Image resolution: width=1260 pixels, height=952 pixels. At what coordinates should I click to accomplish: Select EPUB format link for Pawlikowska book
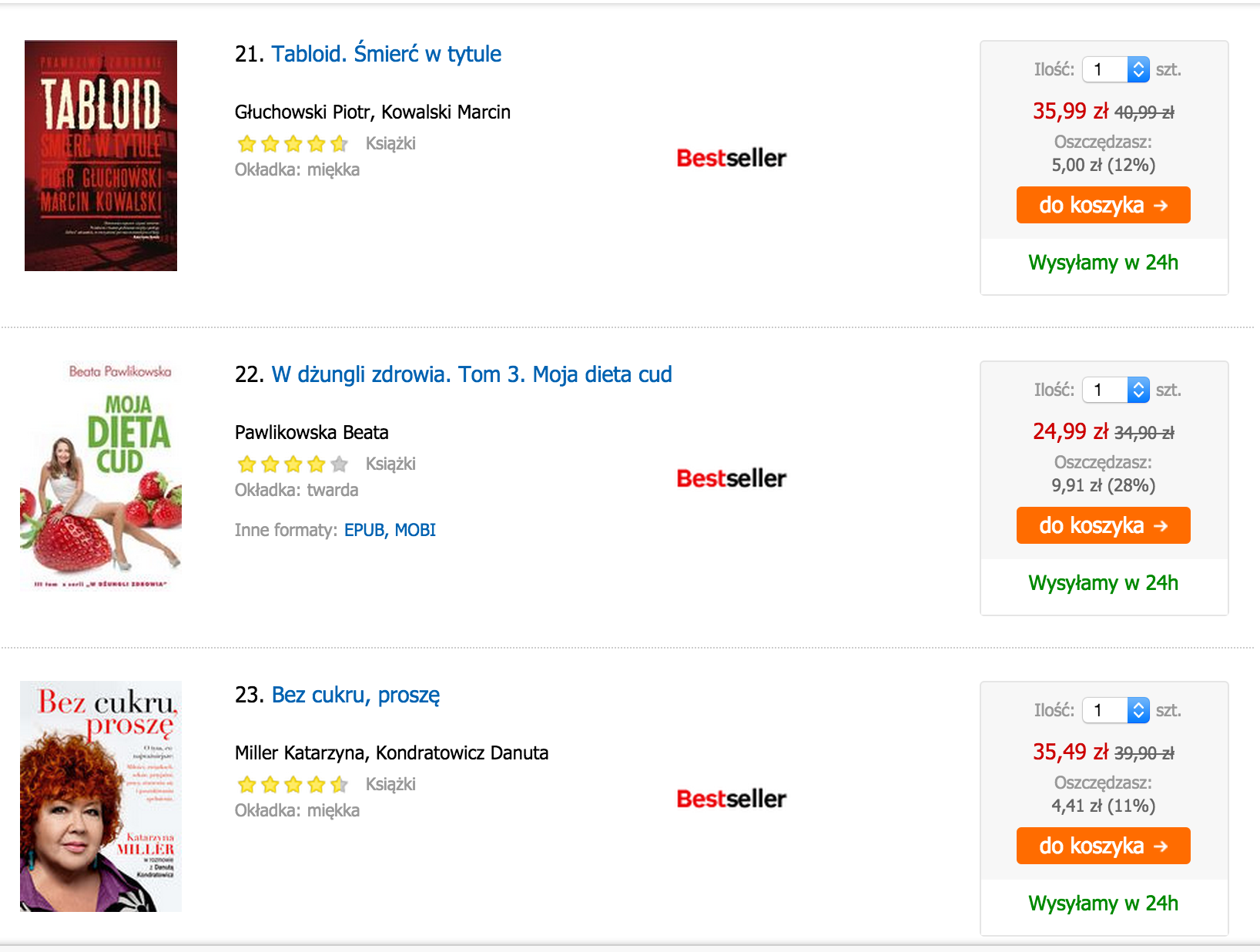[x=364, y=530]
